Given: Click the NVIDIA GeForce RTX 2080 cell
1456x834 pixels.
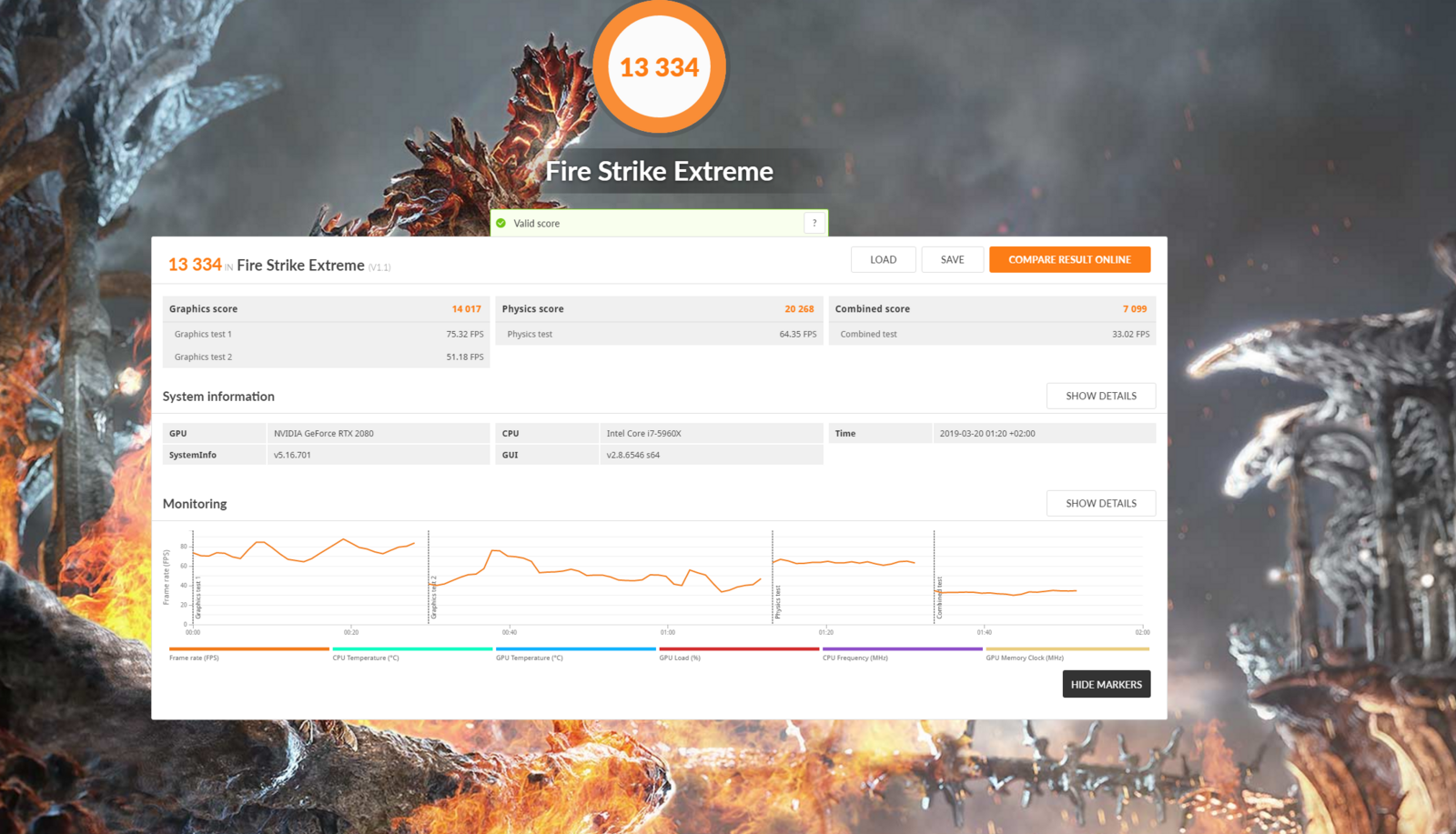Looking at the screenshot, I should pos(379,433).
